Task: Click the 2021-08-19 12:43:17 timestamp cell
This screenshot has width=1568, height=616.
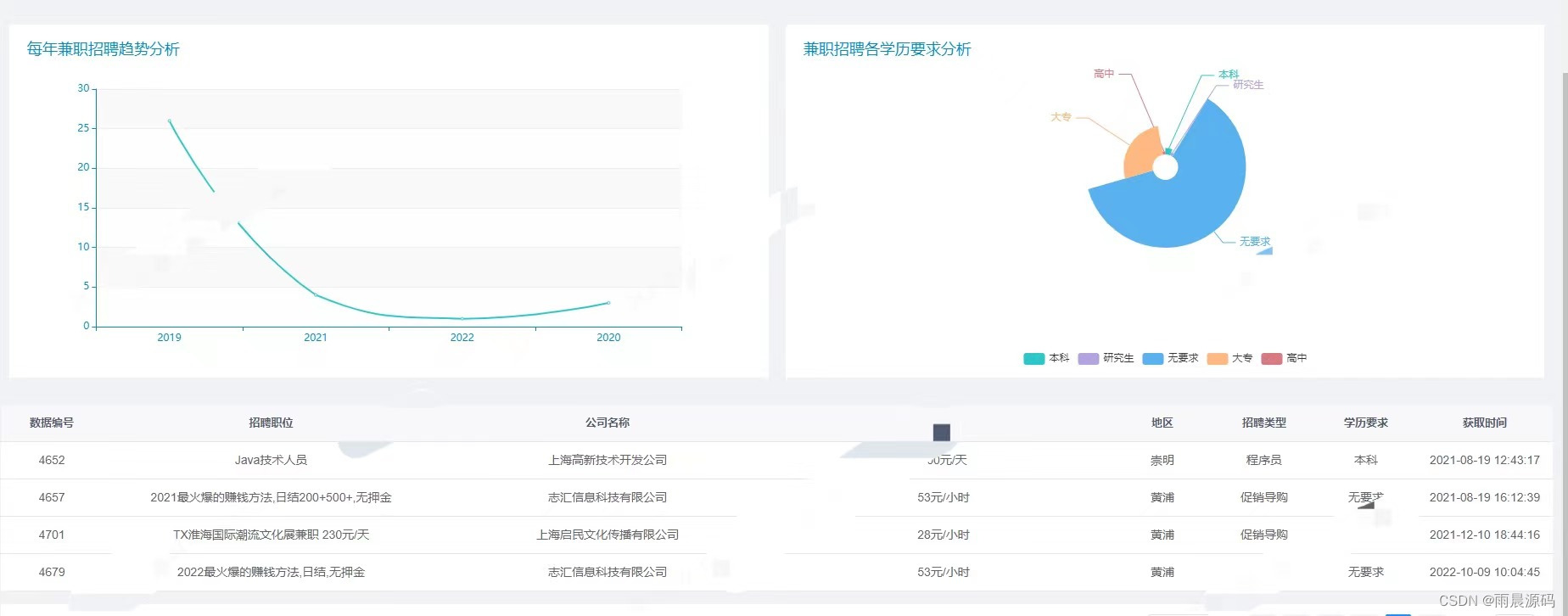Action: click(1485, 460)
